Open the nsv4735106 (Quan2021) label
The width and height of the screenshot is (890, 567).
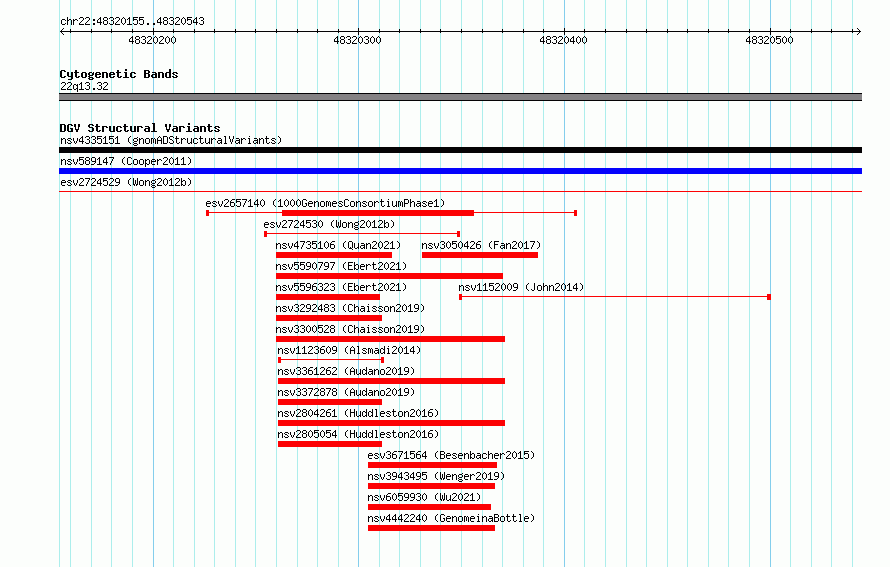pos(338,245)
